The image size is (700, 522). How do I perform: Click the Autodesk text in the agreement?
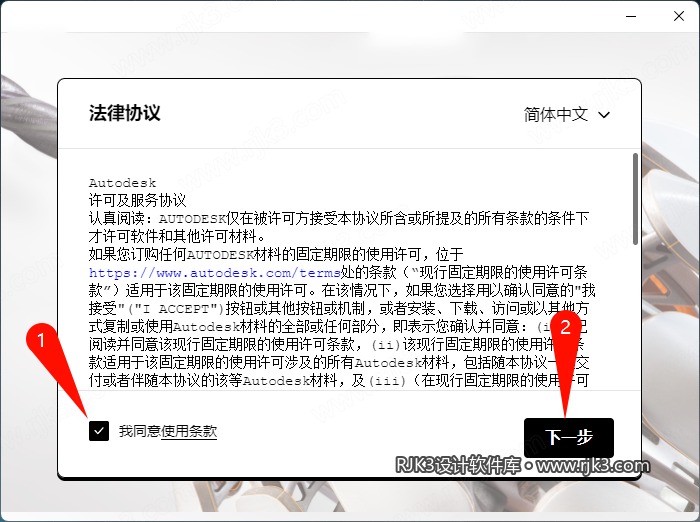pyautogui.click(x=122, y=183)
